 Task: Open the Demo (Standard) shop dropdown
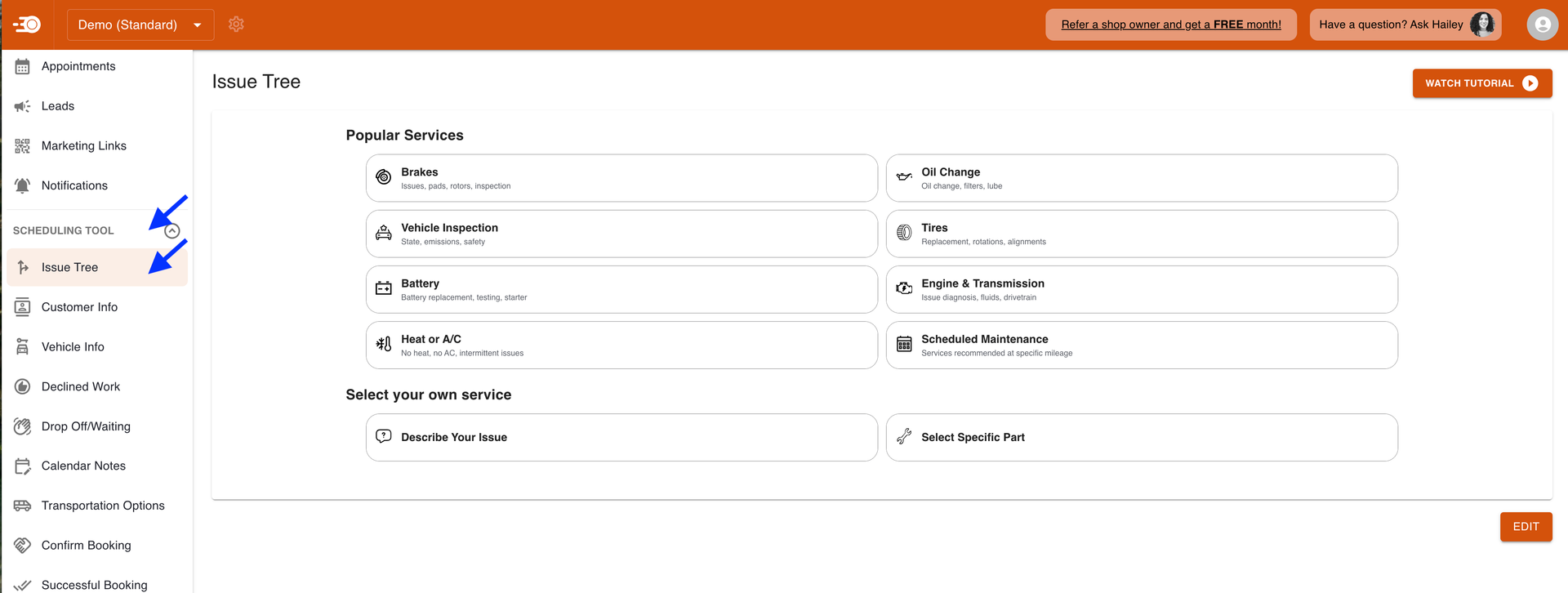tap(140, 25)
